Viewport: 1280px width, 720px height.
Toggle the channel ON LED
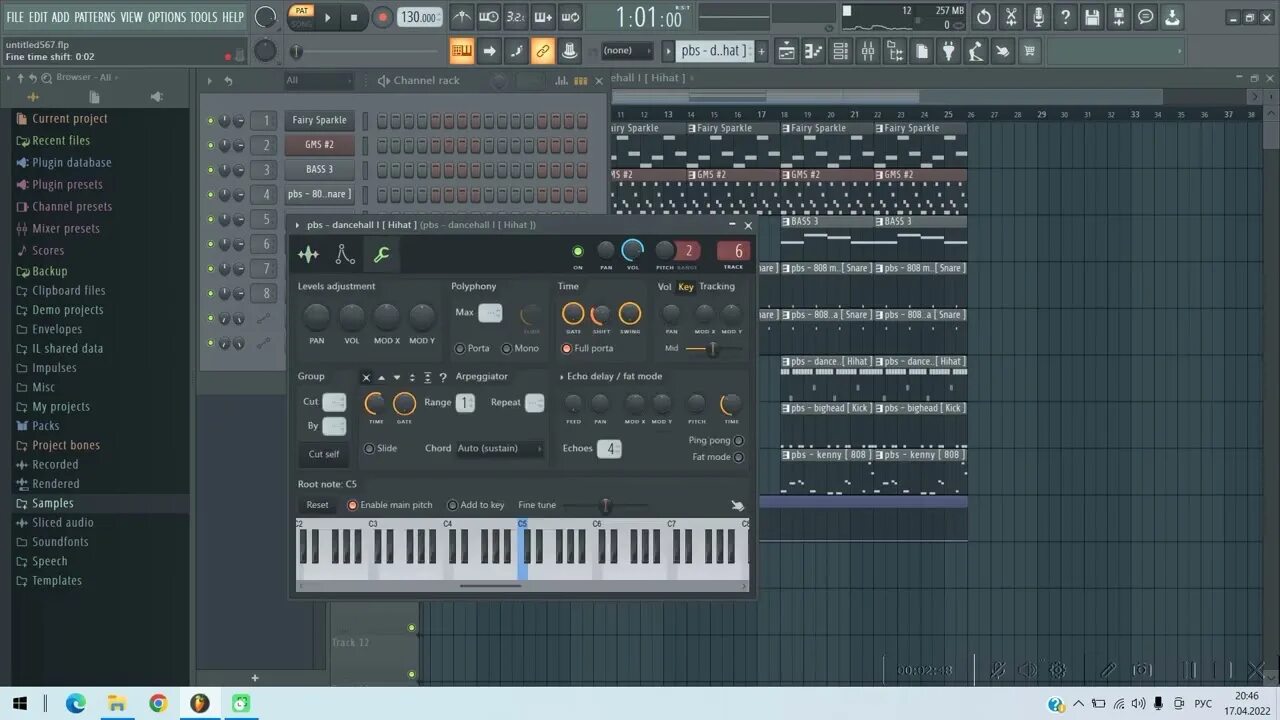click(x=577, y=251)
